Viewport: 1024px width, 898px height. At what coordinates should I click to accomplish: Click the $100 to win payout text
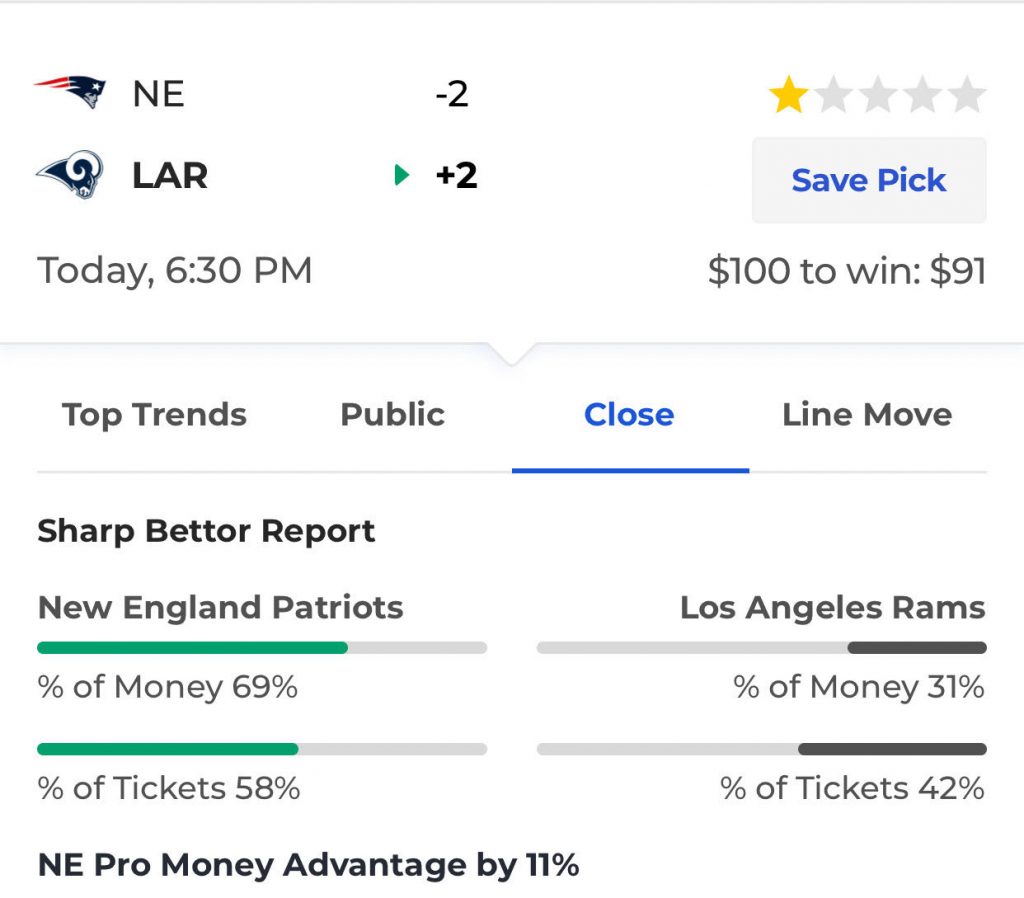(x=846, y=271)
